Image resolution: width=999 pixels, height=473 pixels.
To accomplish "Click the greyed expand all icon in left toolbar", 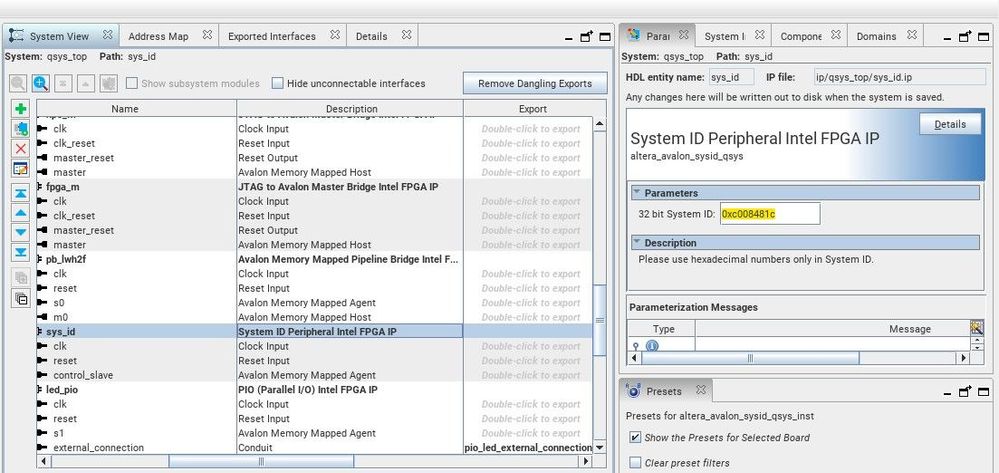I will [x=21, y=277].
